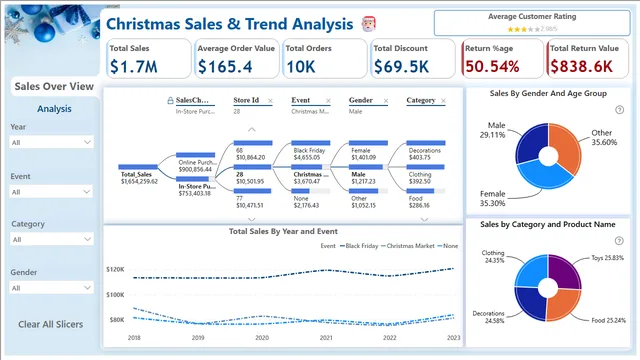Open the Year slicer dropdown
The height and width of the screenshot is (360, 640).
pyautogui.click(x=51, y=142)
